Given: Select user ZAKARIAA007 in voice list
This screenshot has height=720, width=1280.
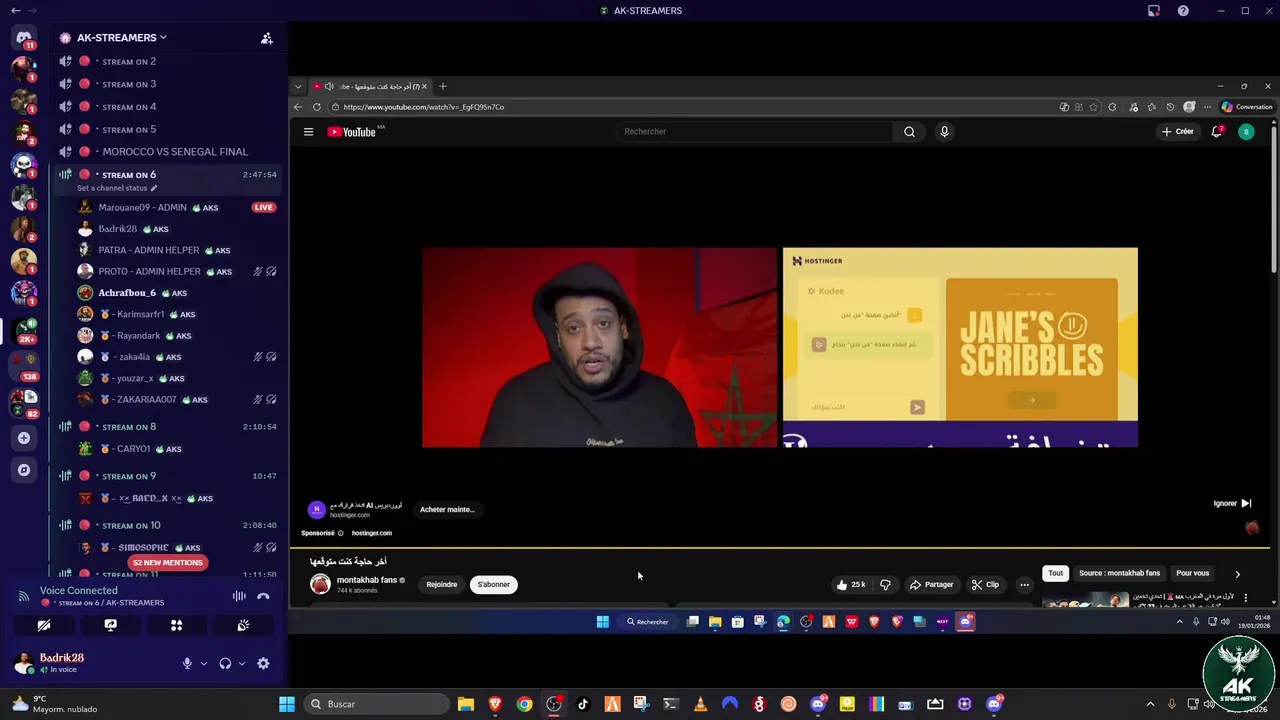Looking at the screenshot, I should click(x=145, y=400).
